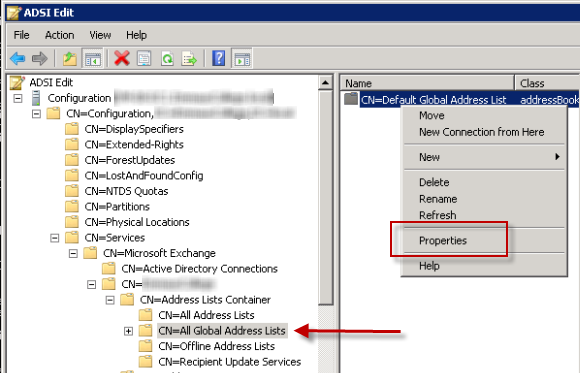Choose Rename from the context menu
The image size is (580, 373).
click(x=484, y=199)
